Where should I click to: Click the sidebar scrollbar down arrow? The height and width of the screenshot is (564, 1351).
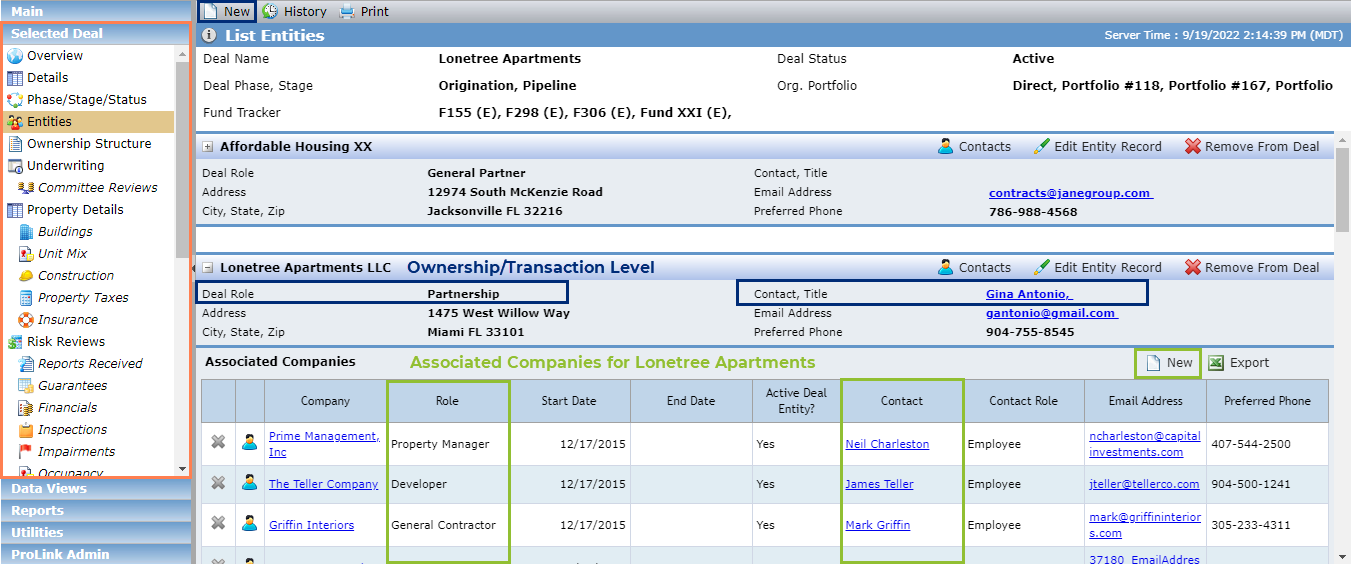point(182,468)
